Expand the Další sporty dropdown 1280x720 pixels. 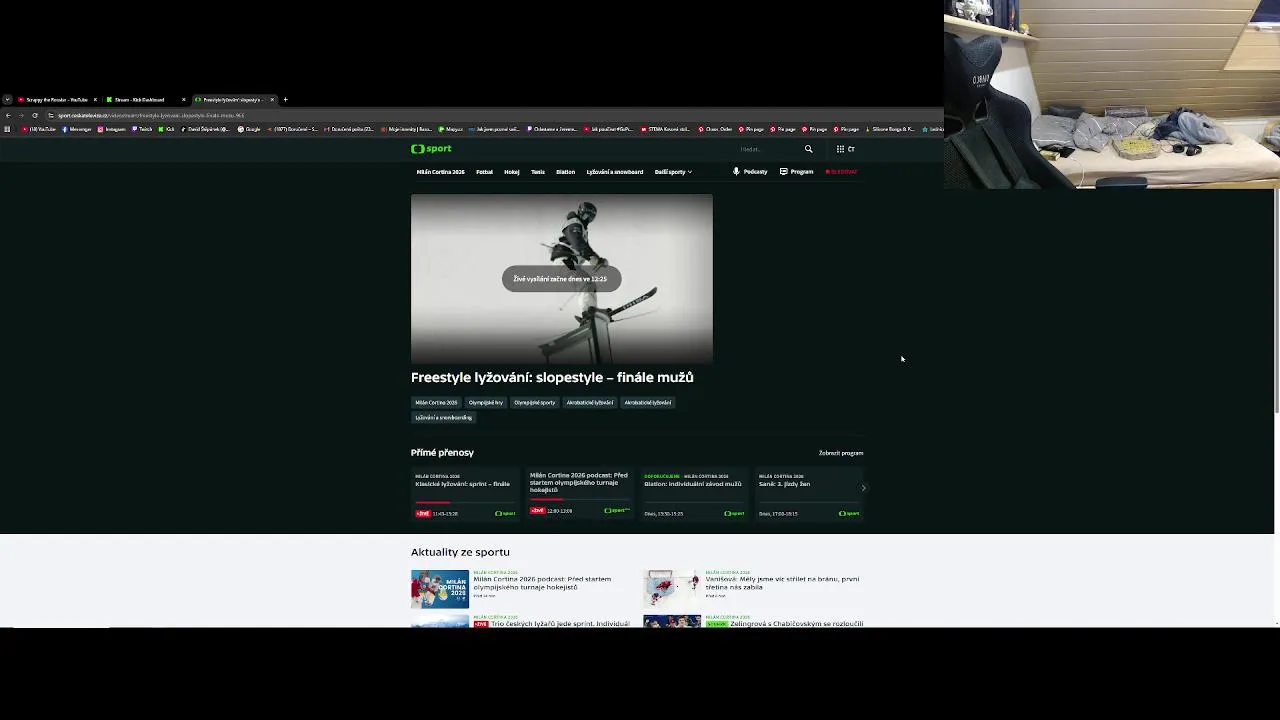click(673, 172)
